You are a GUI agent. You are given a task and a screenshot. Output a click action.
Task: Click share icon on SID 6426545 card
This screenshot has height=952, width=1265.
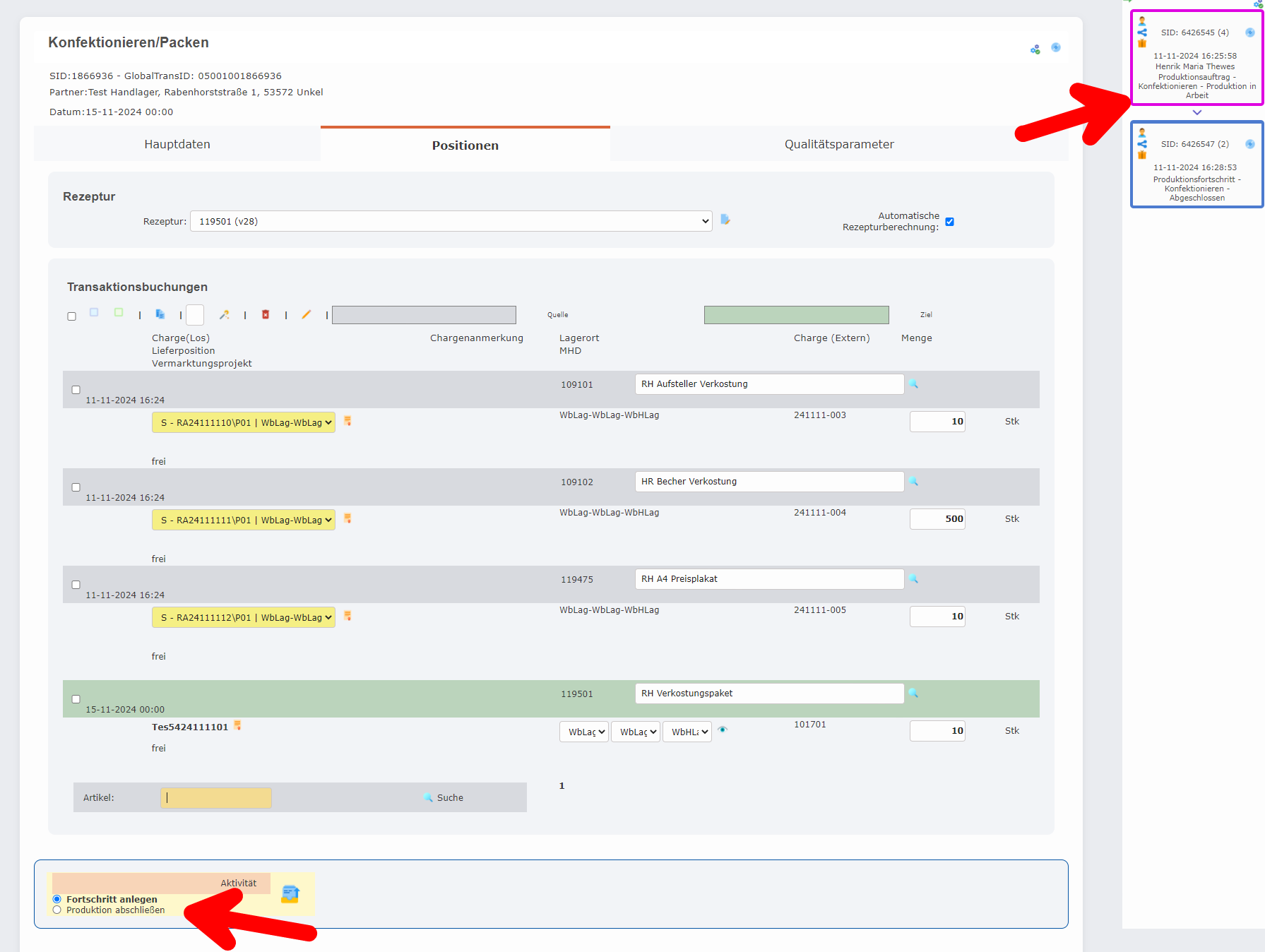tap(1142, 32)
